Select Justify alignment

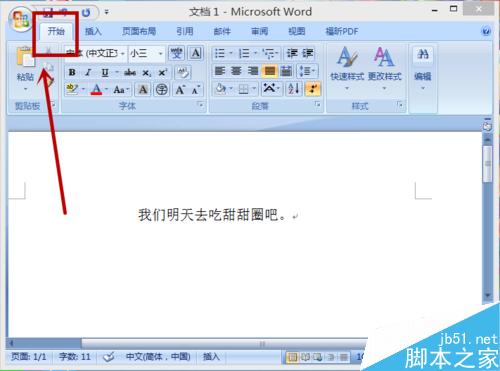click(270, 71)
